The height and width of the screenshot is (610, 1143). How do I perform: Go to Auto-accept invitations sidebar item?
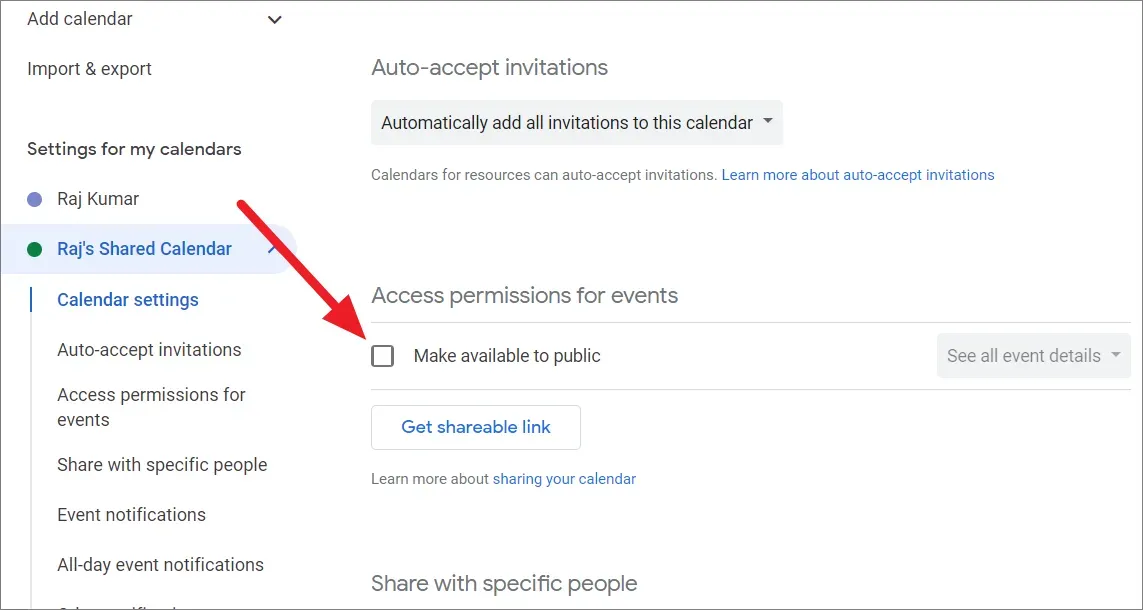pos(149,350)
